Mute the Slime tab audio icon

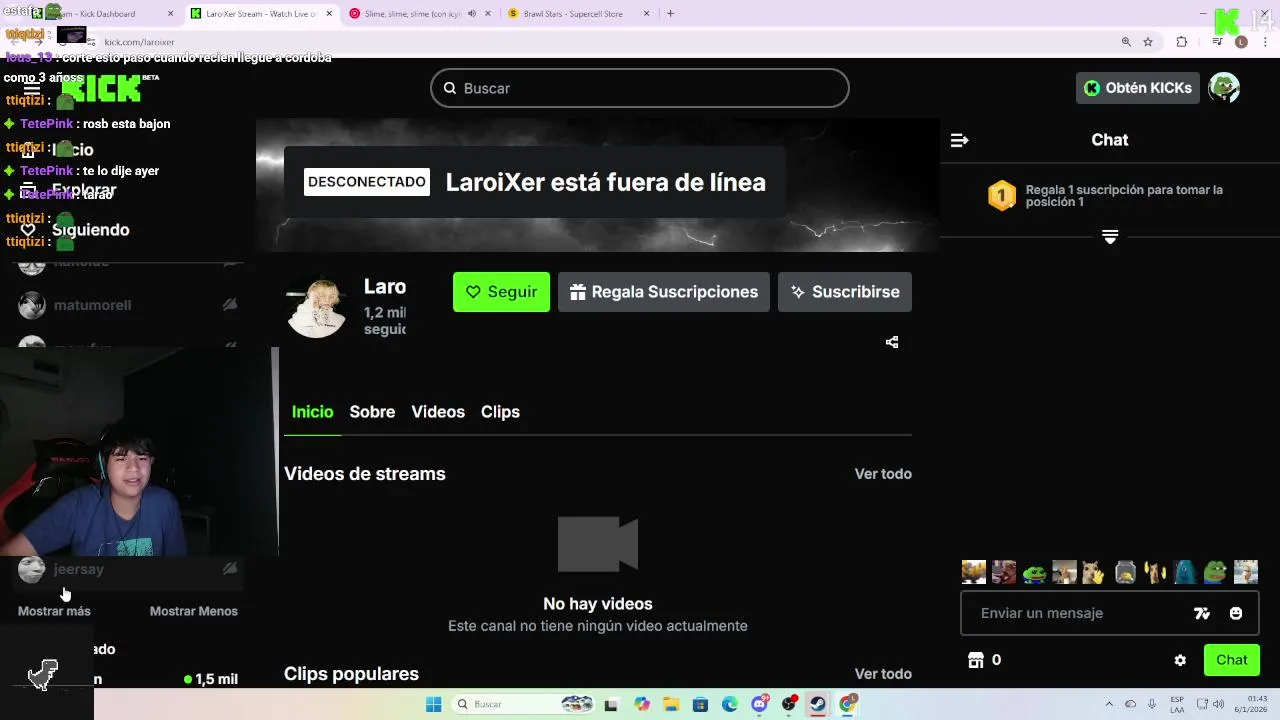[471, 14]
